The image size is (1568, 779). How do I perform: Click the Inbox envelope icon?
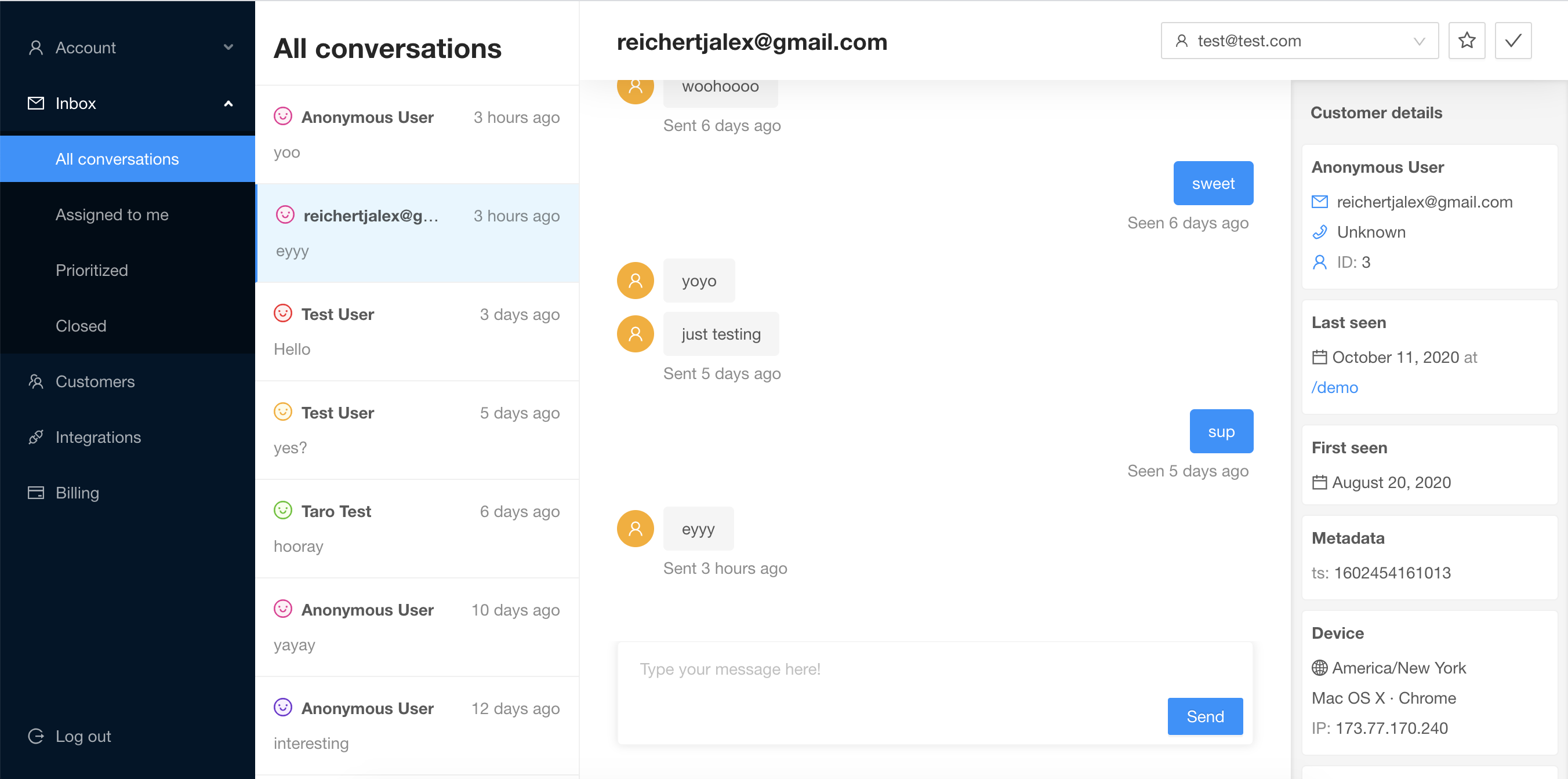tap(36, 103)
